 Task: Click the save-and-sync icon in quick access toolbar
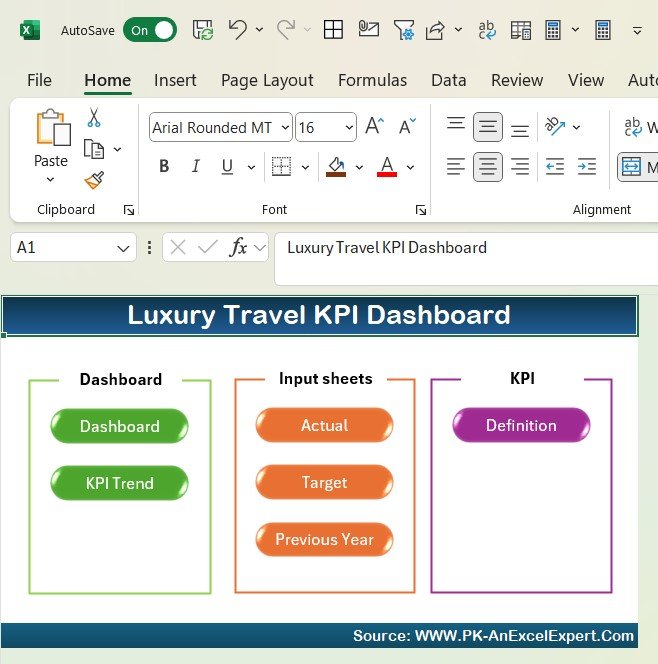203,30
